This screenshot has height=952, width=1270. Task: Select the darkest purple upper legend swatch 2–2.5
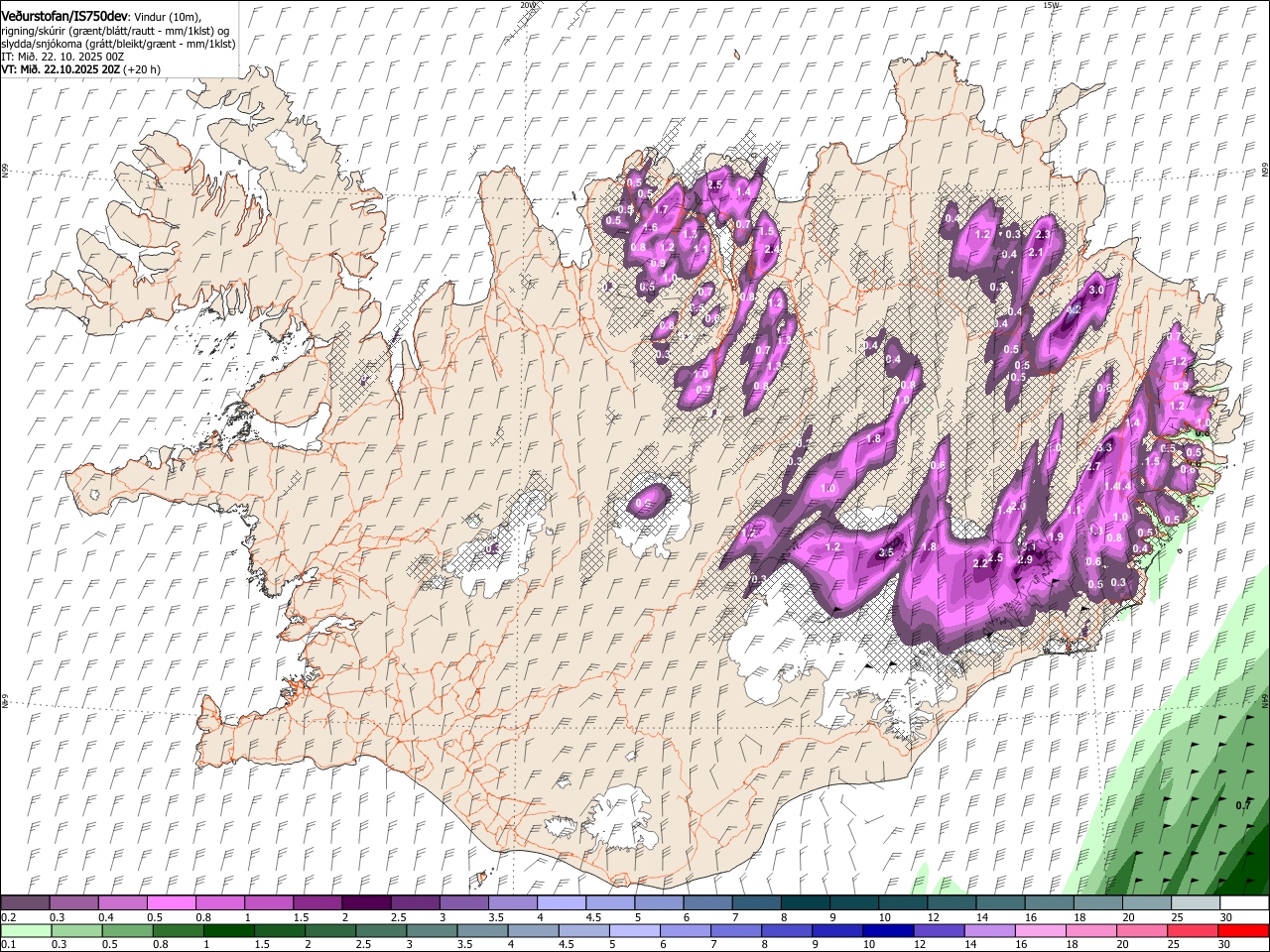365,902
